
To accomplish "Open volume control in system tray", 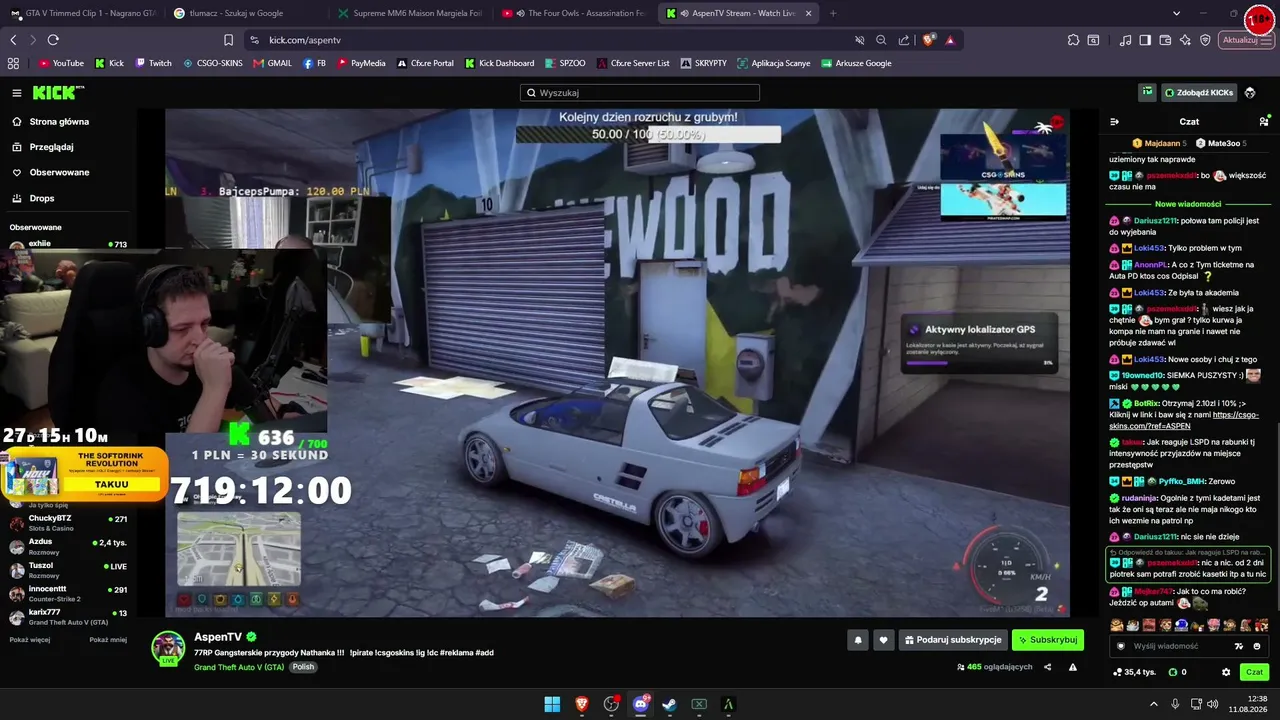I will (x=1213, y=704).
